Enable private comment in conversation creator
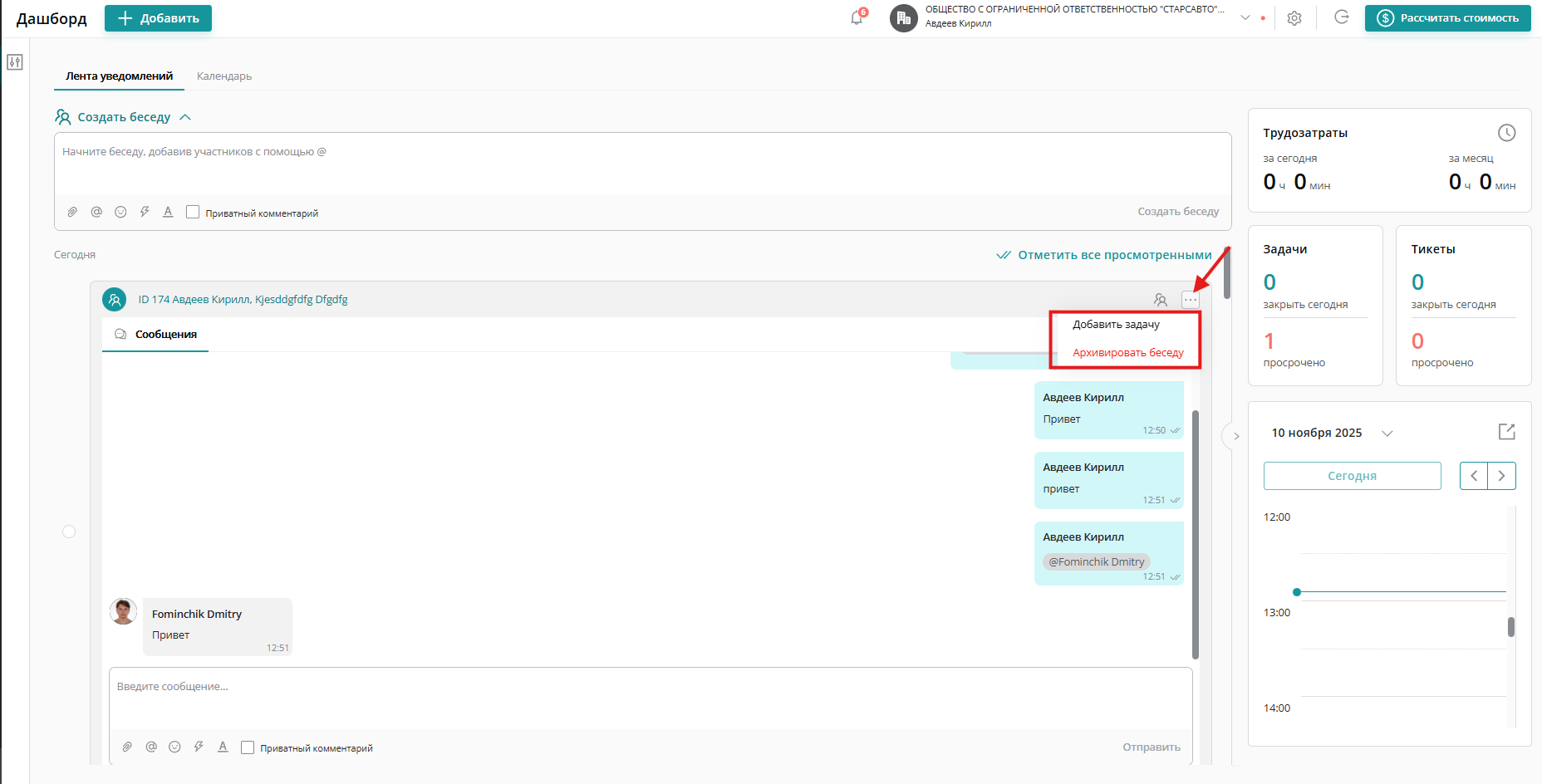Screen dimensions: 1542x784 point(193,213)
